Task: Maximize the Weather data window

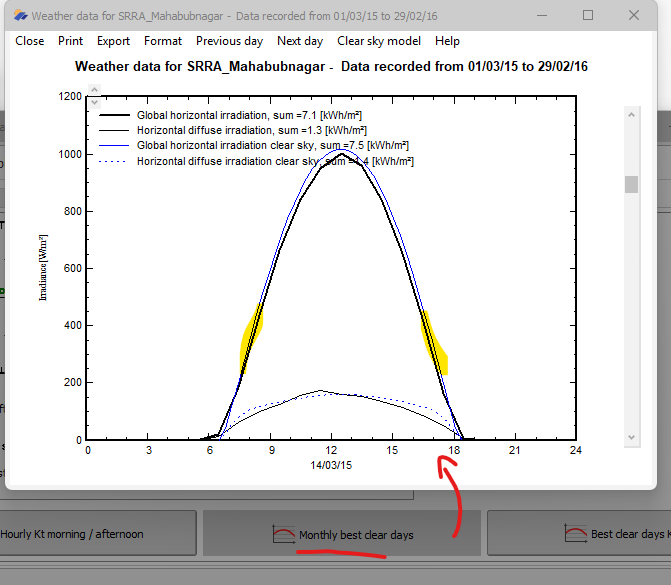Action: pyautogui.click(x=588, y=15)
